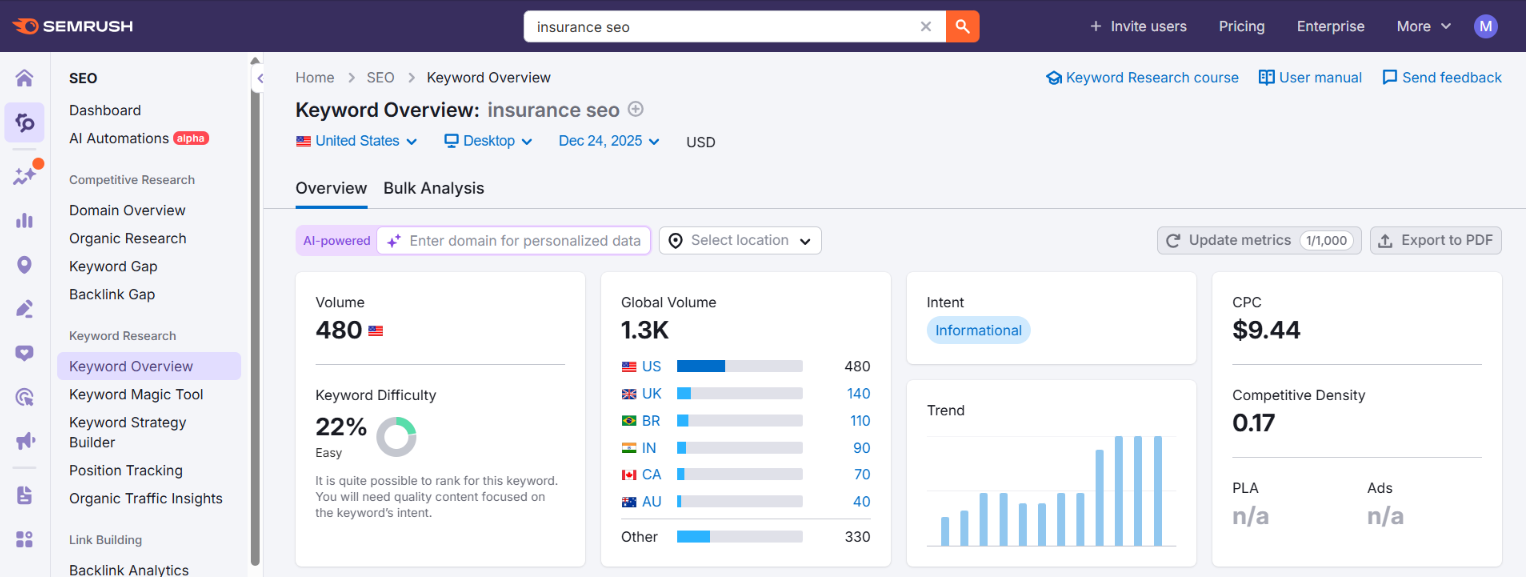The height and width of the screenshot is (577, 1526).
Task: Open the Local map pin icon
Action: click(x=24, y=265)
